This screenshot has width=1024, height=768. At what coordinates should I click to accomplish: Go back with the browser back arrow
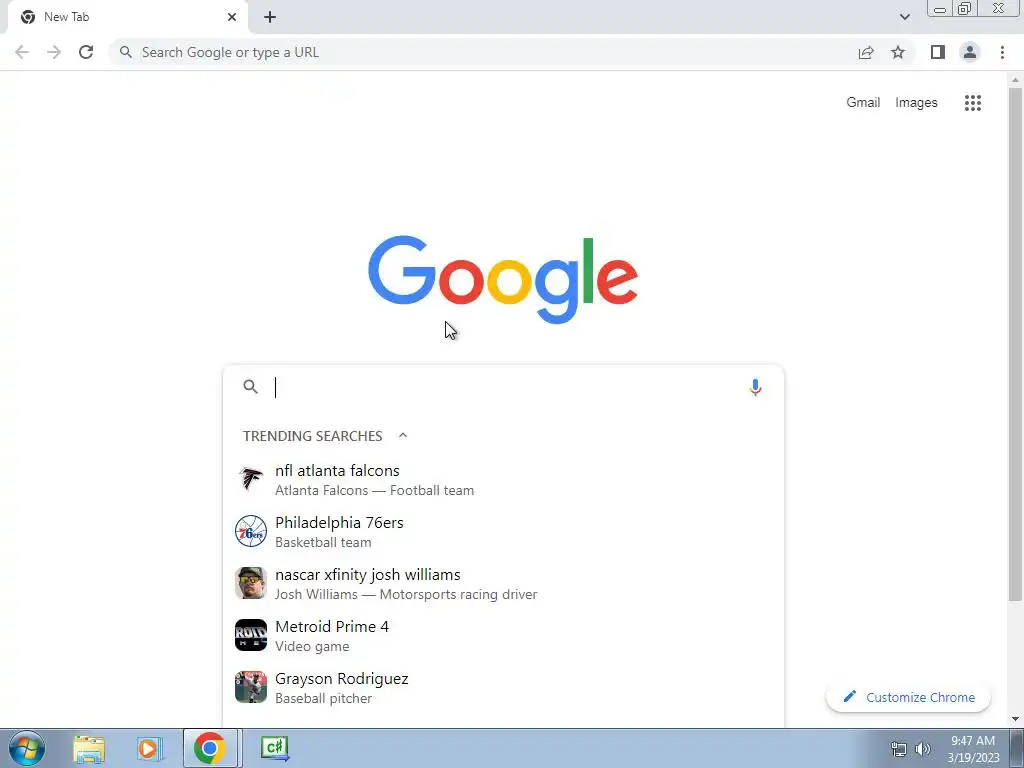pos(22,52)
